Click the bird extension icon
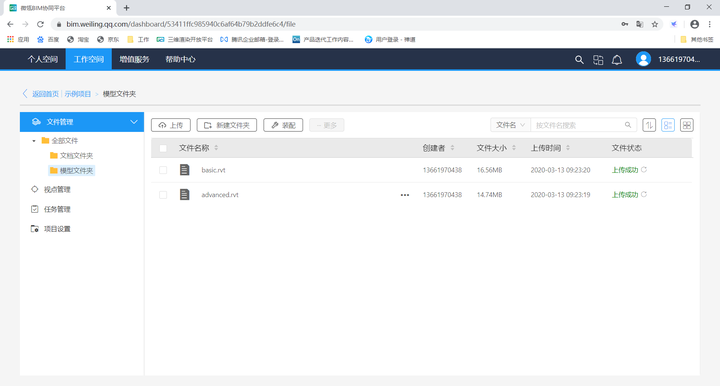Image resolution: width=720 pixels, height=386 pixels. pos(674,24)
